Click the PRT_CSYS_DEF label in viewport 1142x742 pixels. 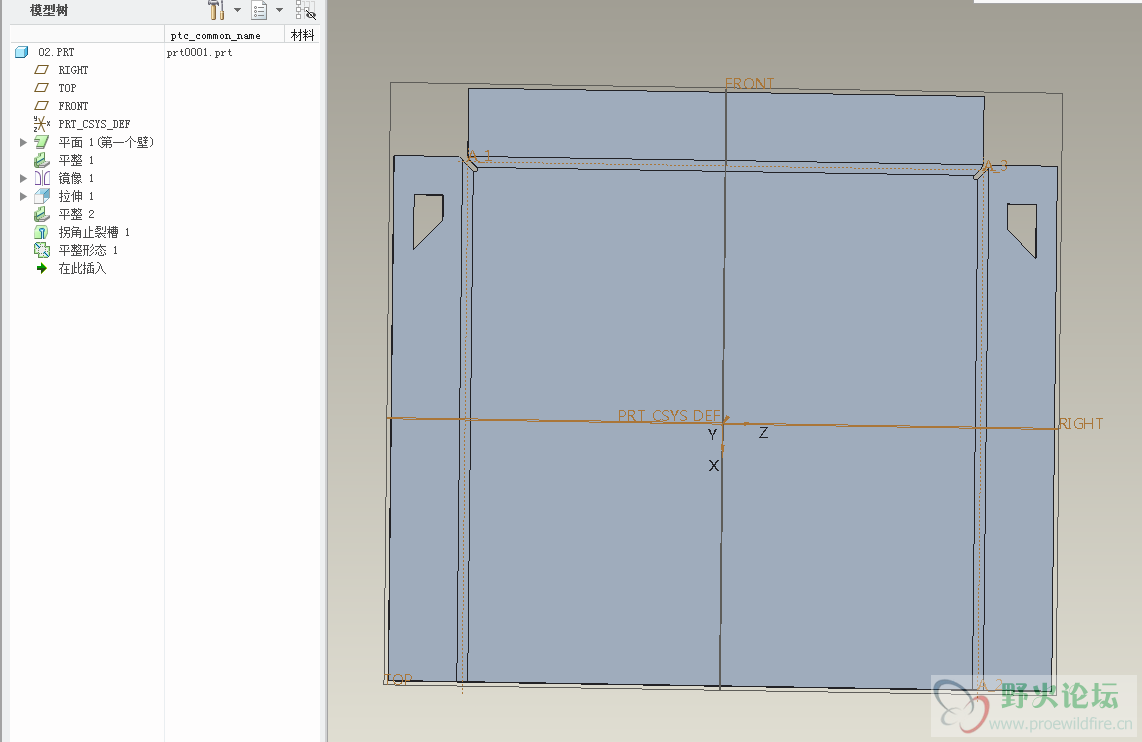click(669, 416)
